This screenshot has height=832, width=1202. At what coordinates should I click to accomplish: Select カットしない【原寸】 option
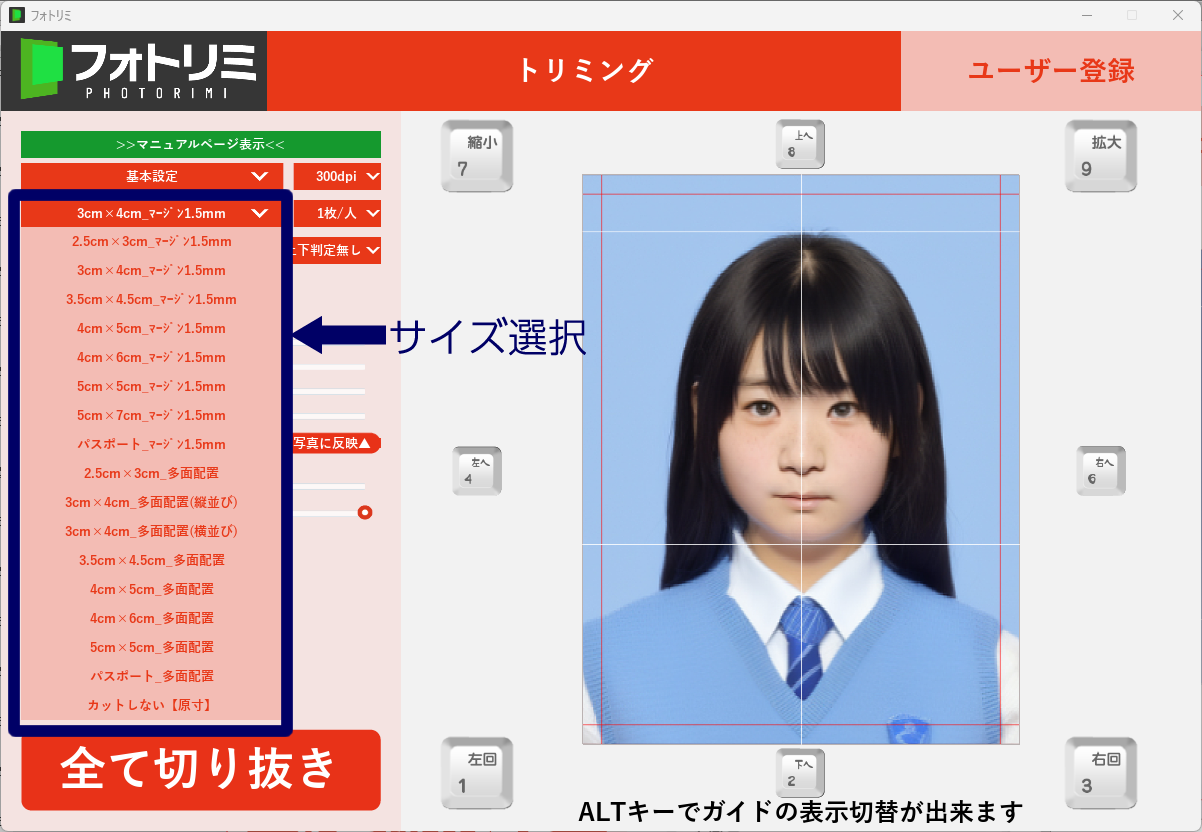151,705
